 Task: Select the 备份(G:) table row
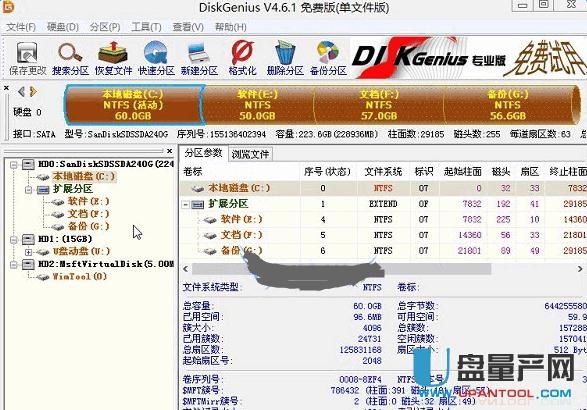[x=383, y=250]
